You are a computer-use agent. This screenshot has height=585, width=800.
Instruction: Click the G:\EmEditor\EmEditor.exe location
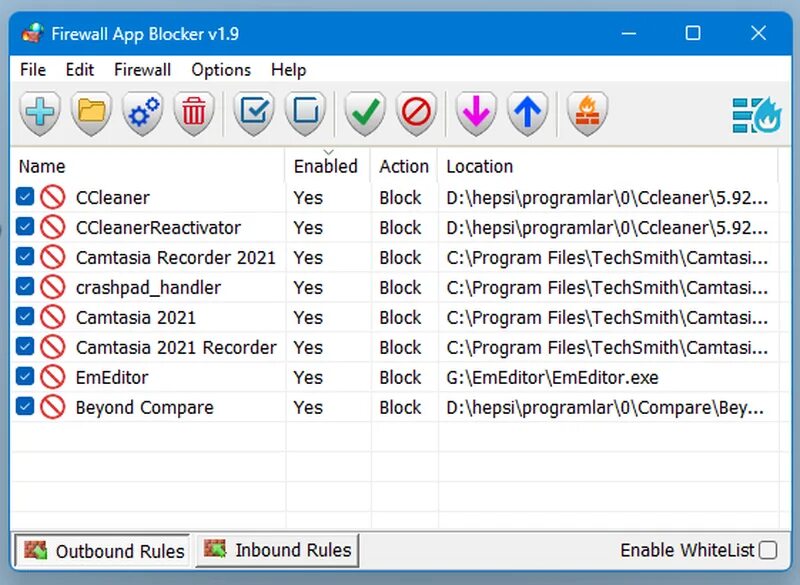(x=552, y=377)
